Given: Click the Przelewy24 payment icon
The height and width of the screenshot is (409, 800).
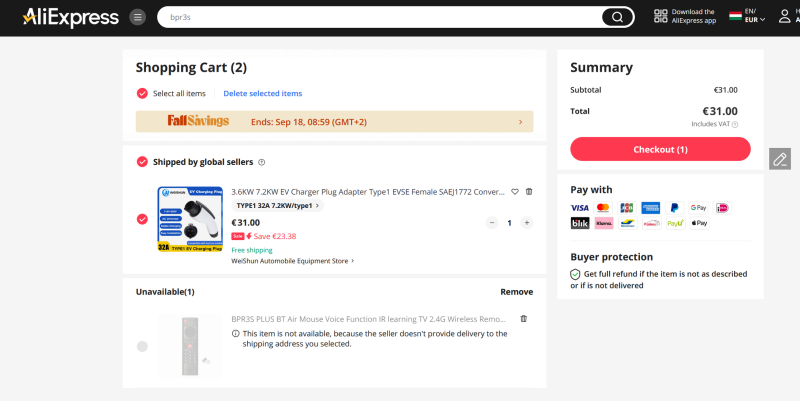Looking at the screenshot, I should point(652,223).
